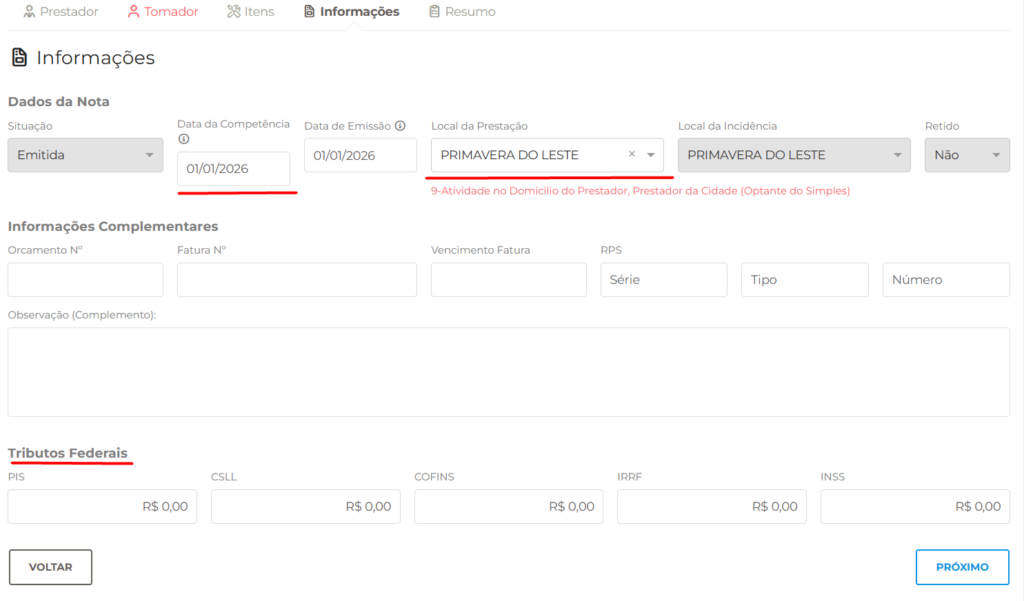Click the Informações tab document icon
The height and width of the screenshot is (601, 1024).
click(309, 12)
